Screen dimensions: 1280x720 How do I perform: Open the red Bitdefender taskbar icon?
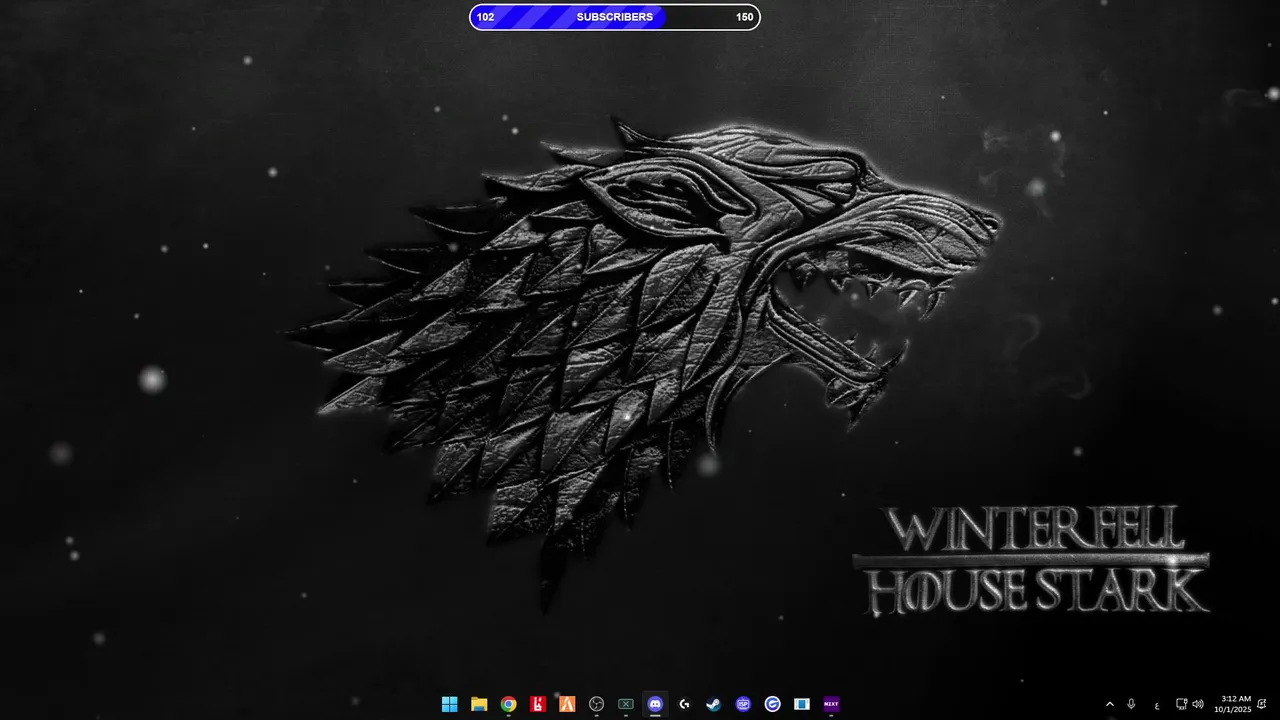coord(538,704)
